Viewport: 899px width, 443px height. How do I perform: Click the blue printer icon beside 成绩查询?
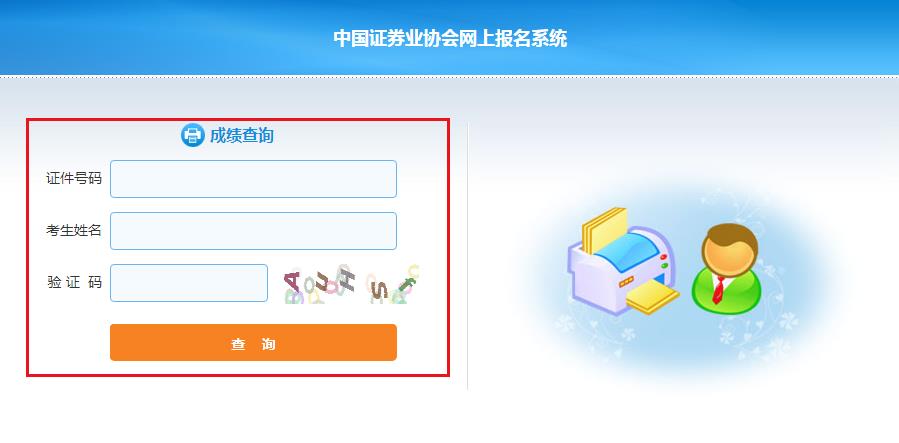click(193, 136)
